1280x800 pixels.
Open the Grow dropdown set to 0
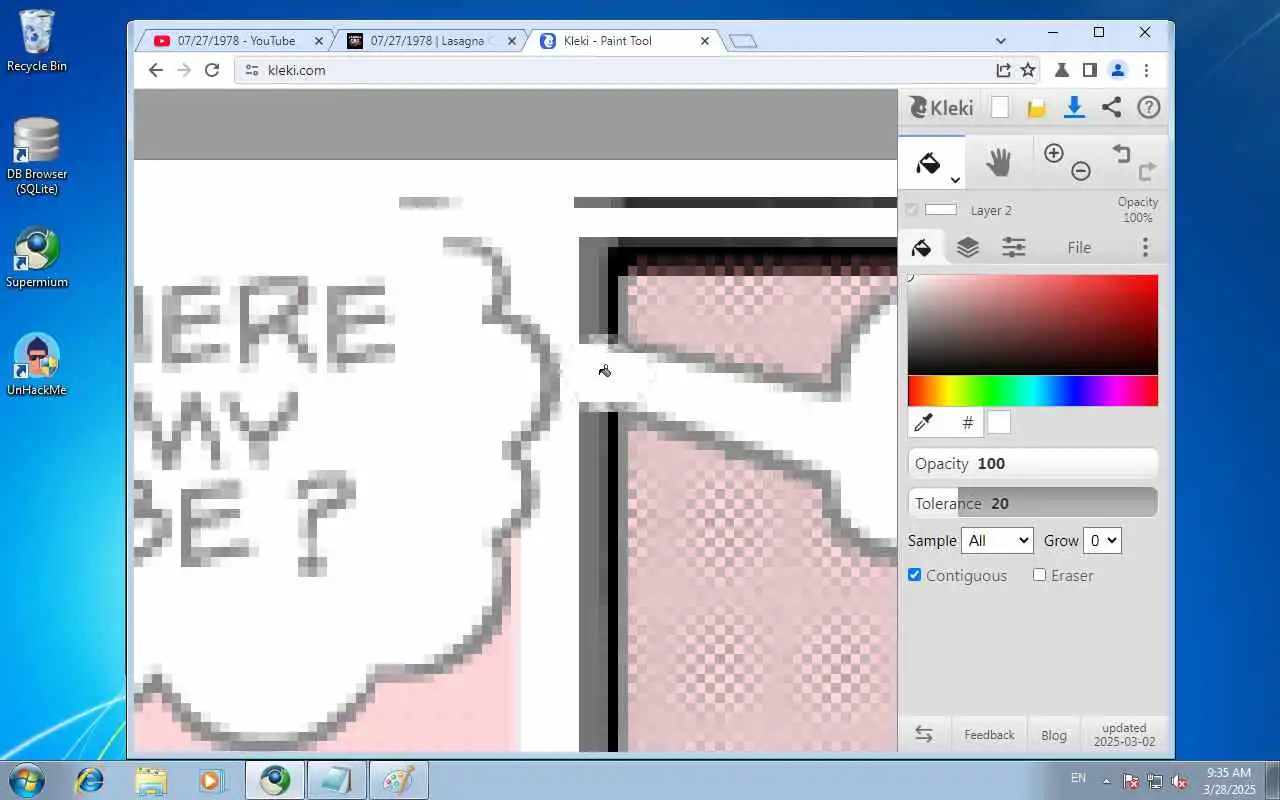pos(1102,540)
